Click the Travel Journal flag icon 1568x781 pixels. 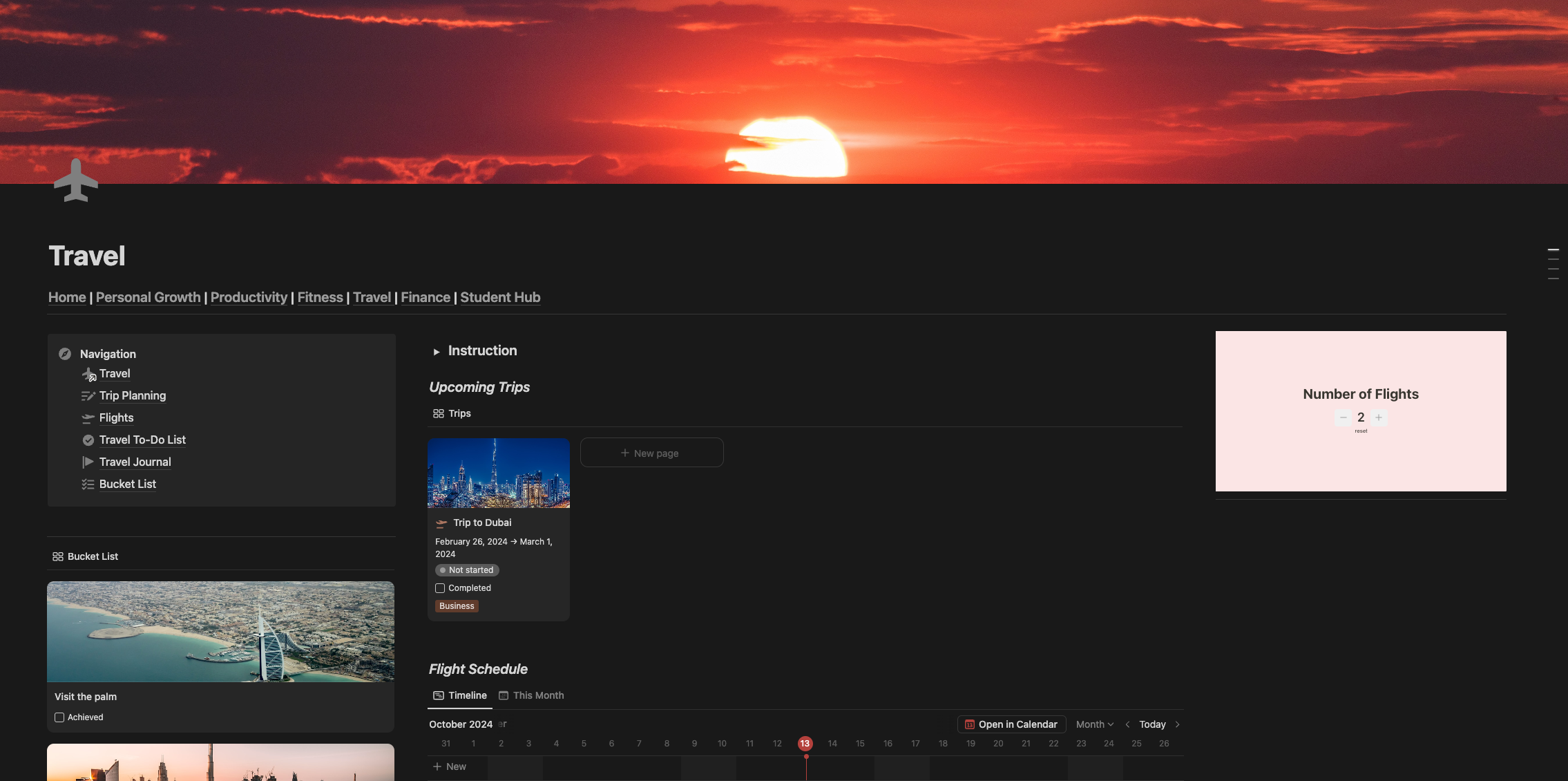(88, 462)
